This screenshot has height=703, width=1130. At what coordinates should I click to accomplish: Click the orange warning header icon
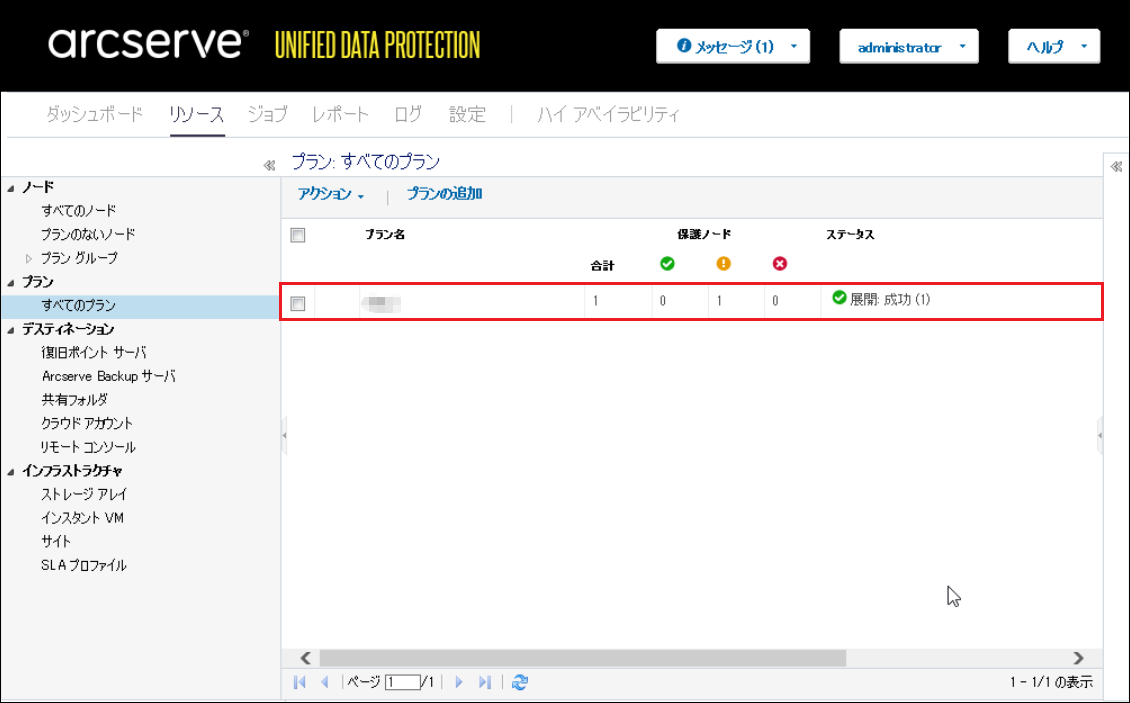[x=724, y=264]
